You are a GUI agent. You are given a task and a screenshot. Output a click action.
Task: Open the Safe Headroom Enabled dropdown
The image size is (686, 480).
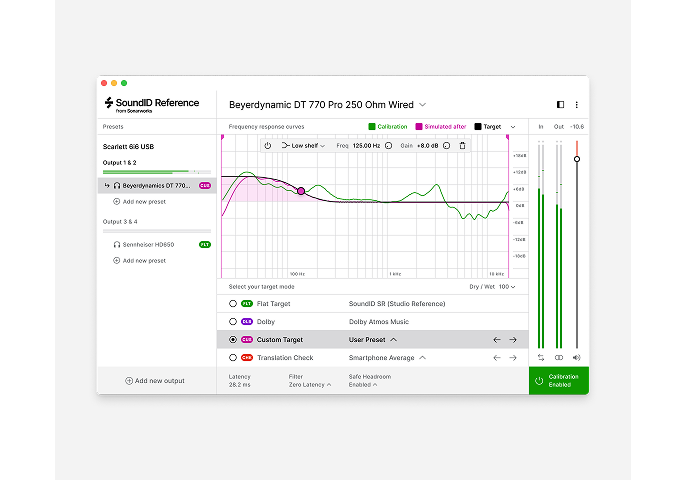pos(363,385)
